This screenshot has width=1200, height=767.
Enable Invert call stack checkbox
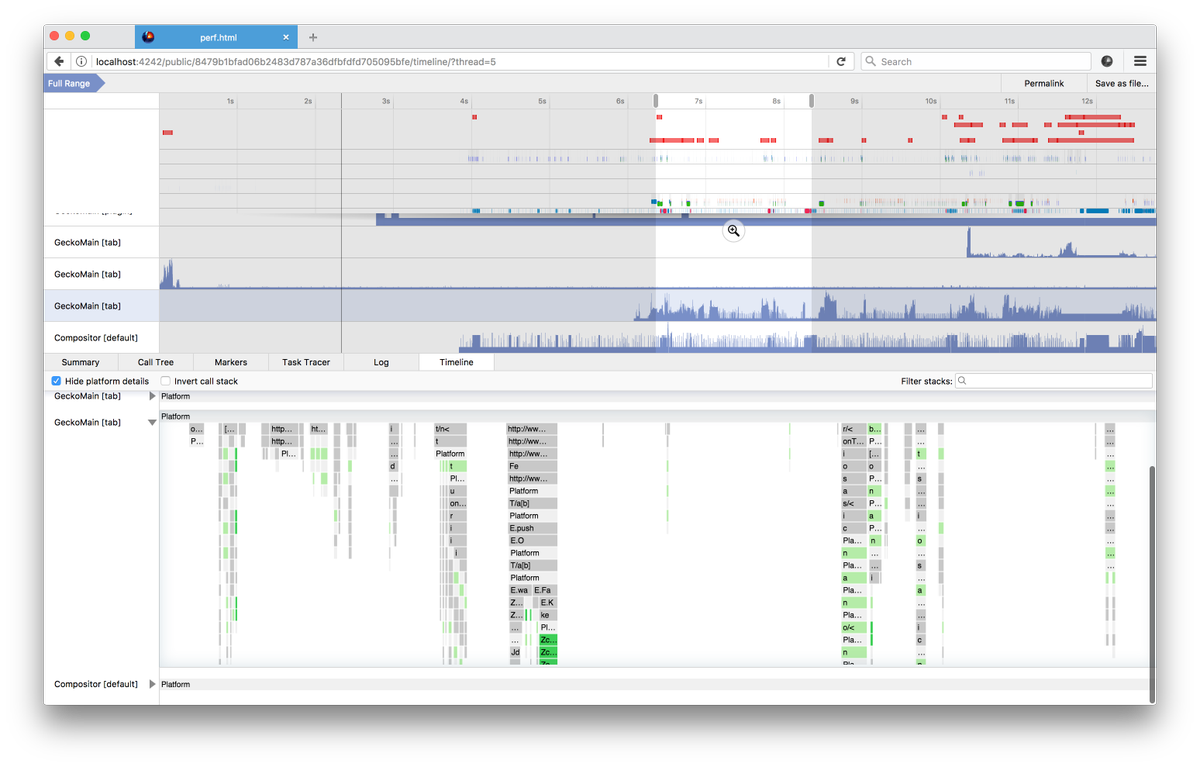tap(166, 381)
